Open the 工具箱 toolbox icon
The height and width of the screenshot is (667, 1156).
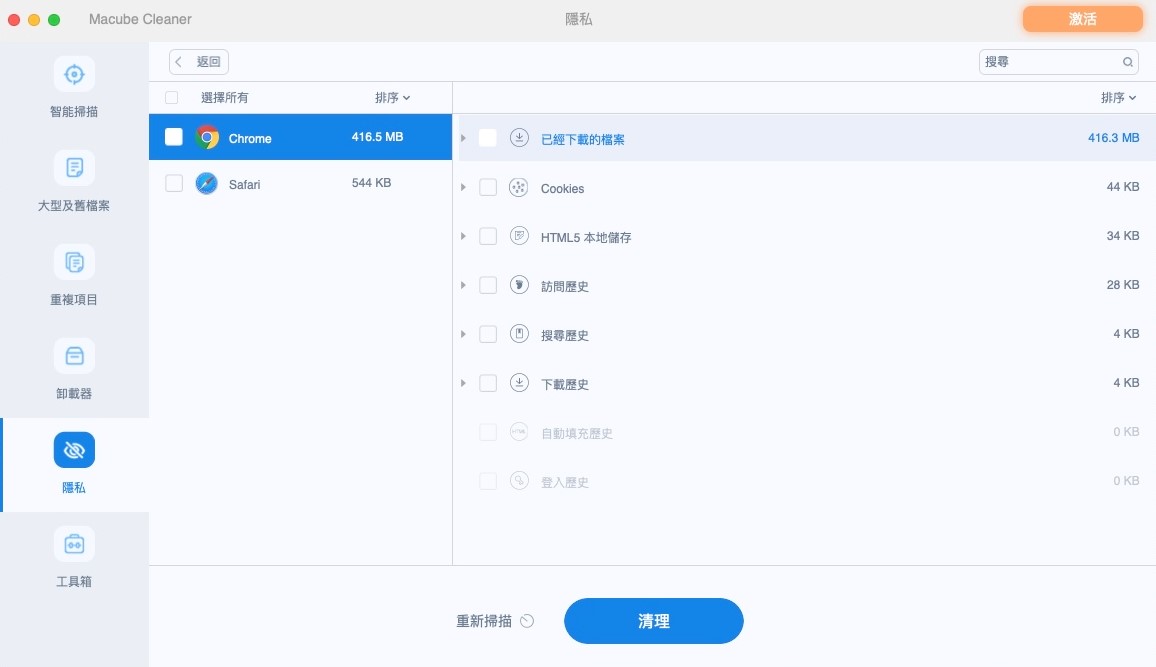74,544
